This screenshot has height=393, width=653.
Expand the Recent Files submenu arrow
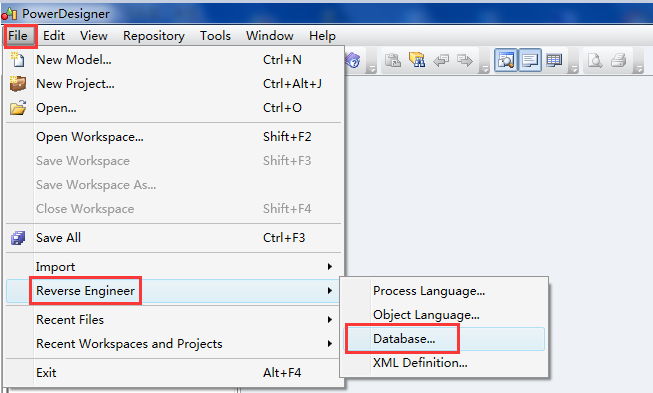coord(329,320)
